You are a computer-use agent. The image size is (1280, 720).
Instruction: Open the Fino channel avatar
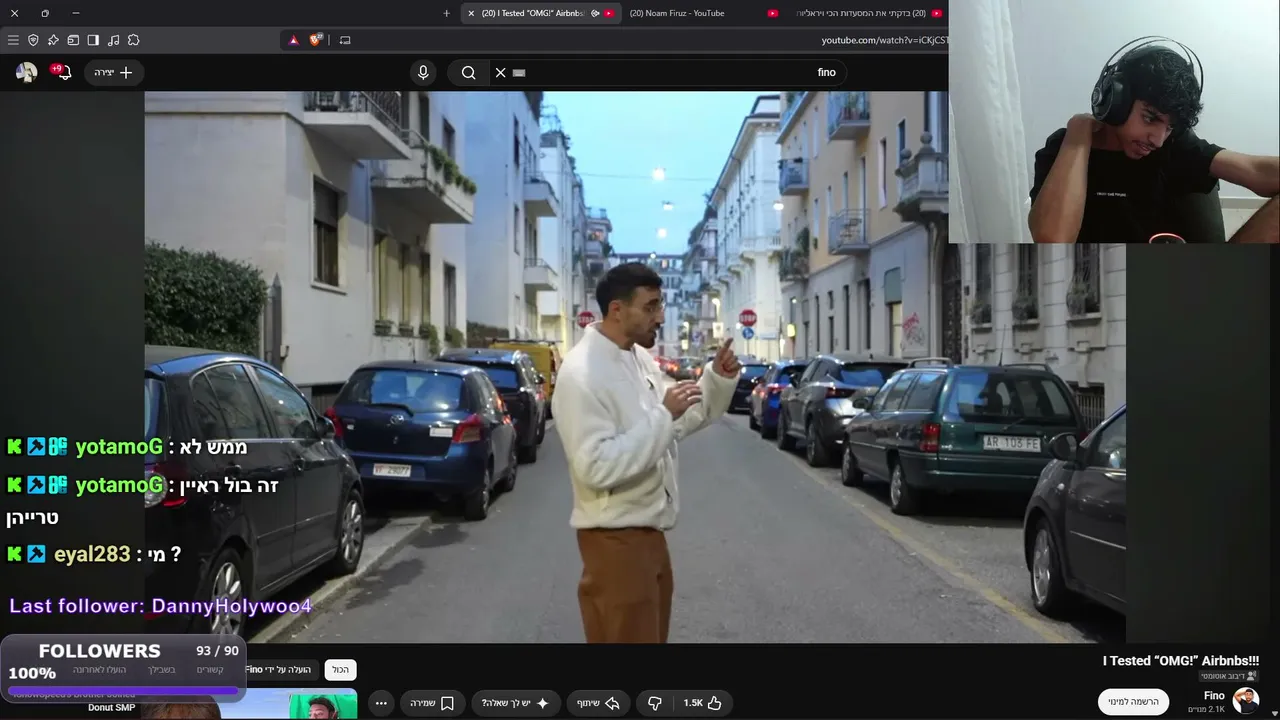pos(1246,700)
